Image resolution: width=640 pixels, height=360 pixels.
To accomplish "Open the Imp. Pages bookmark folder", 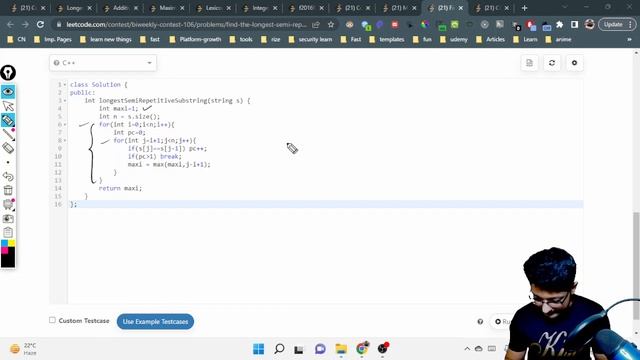I will click(x=53, y=40).
